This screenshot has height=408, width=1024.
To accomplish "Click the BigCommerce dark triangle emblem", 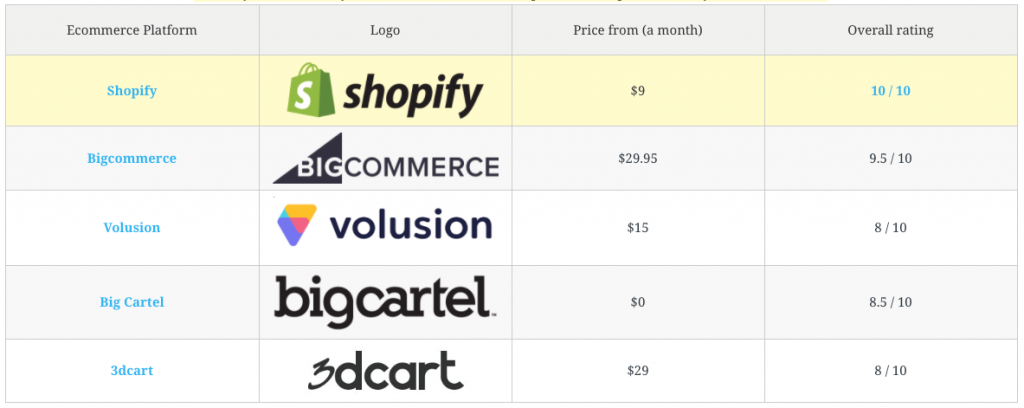I will click(x=307, y=158).
